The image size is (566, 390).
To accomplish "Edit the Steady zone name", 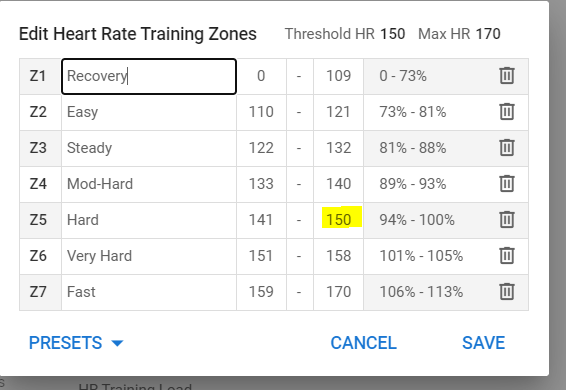I will (x=149, y=148).
